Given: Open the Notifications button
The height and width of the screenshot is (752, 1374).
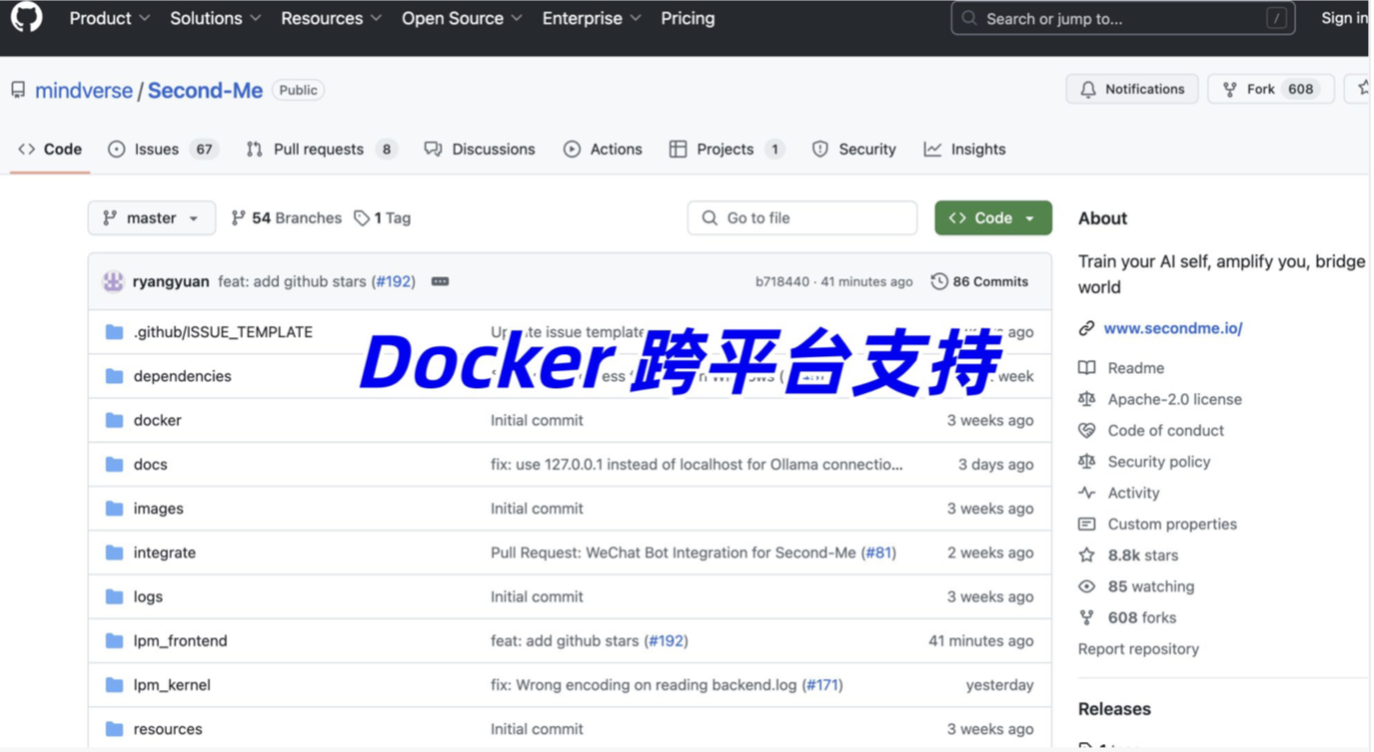Looking at the screenshot, I should pos(1132,89).
